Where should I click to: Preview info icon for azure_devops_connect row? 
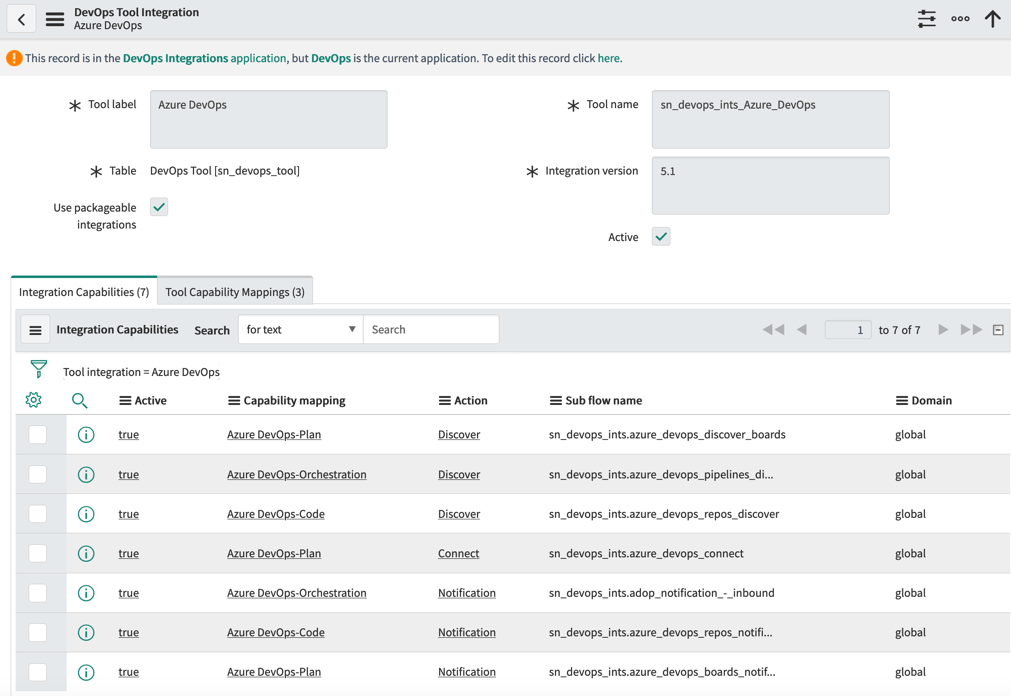point(86,553)
